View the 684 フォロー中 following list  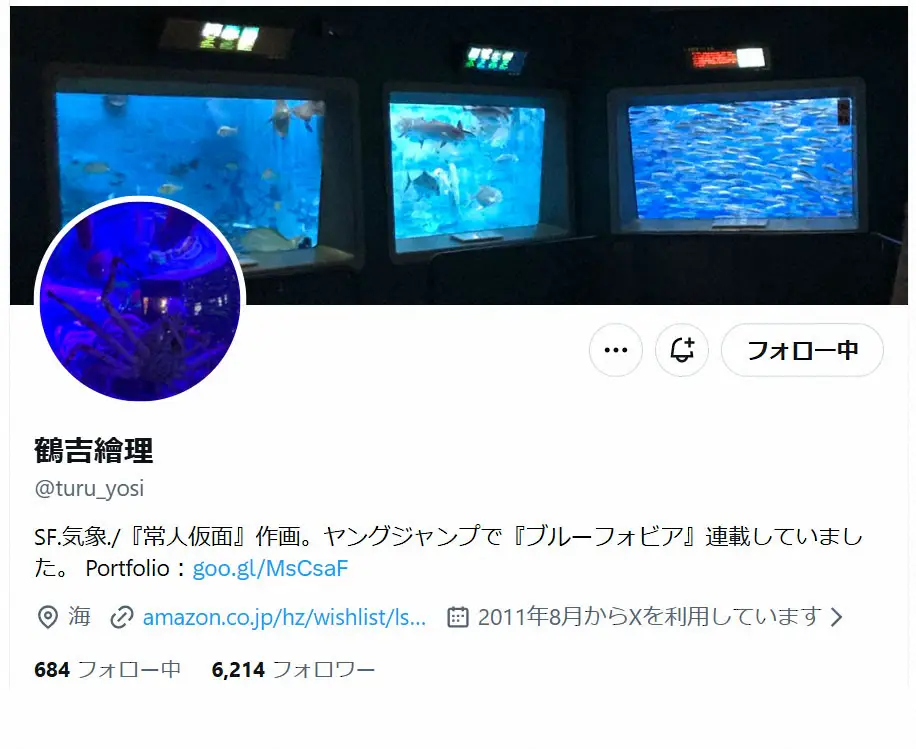[107, 670]
